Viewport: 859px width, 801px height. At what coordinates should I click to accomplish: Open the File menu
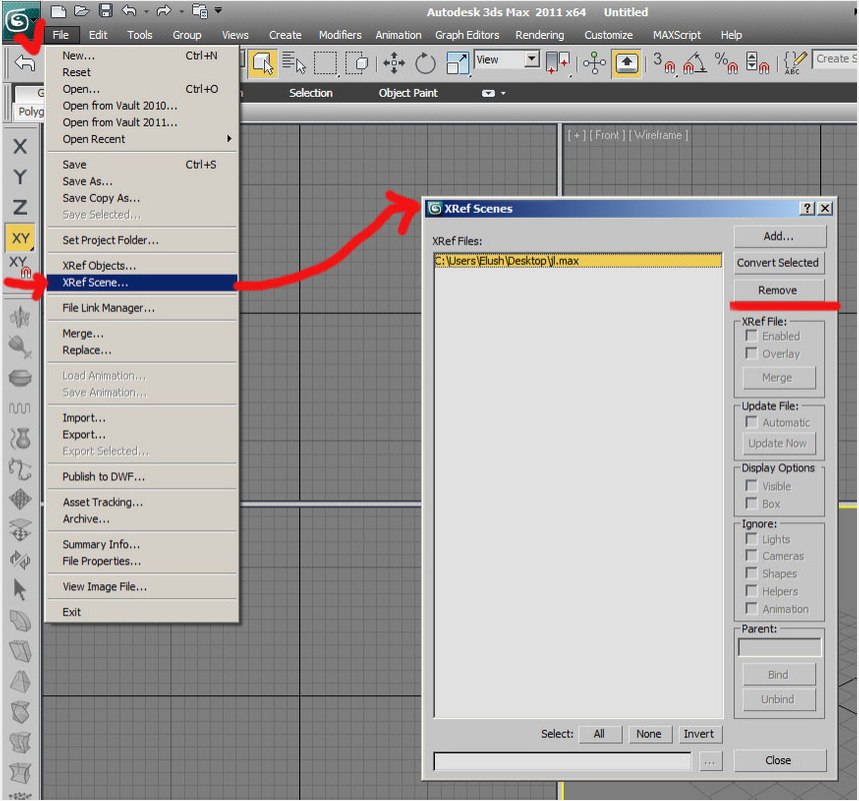point(61,35)
